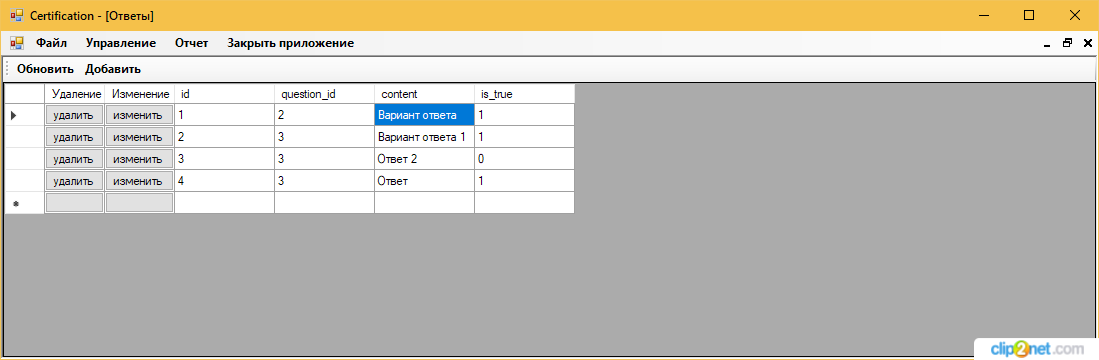Select the cell 'Вариант ответа' in content column
Viewport: 1099px width, 360px height.
tap(425, 115)
